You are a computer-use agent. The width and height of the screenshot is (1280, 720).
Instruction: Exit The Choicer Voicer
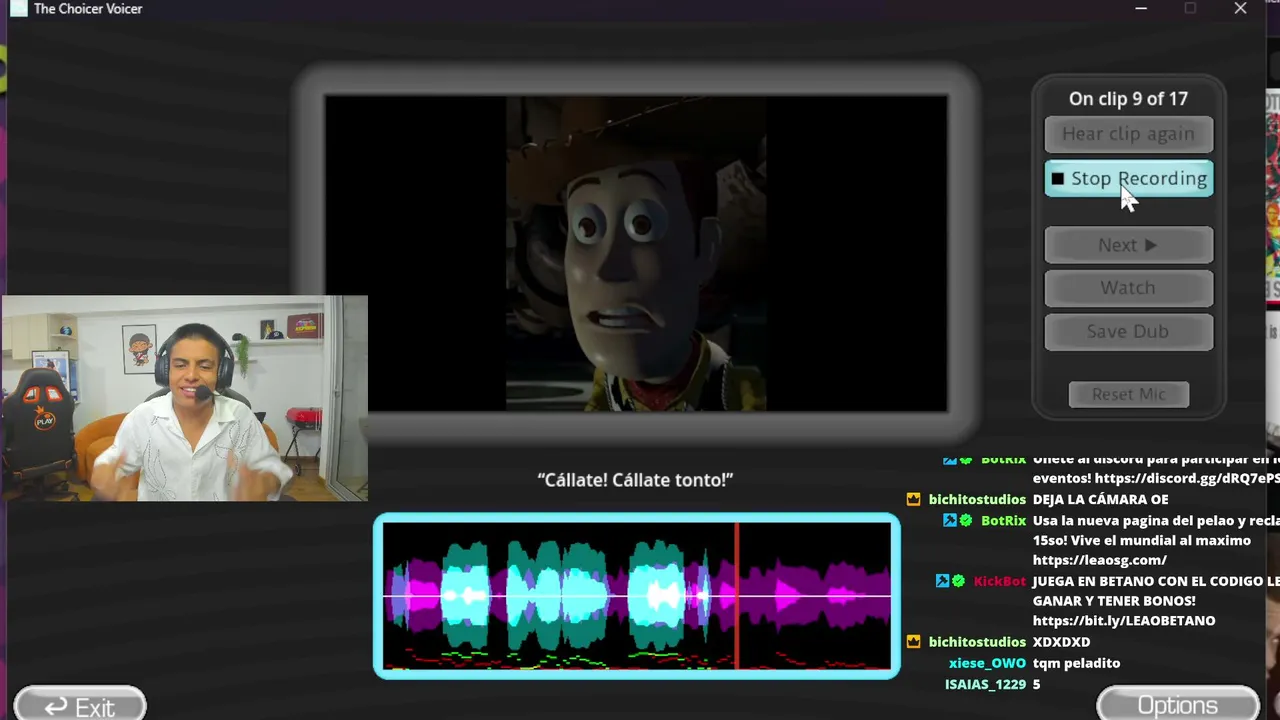[80, 706]
